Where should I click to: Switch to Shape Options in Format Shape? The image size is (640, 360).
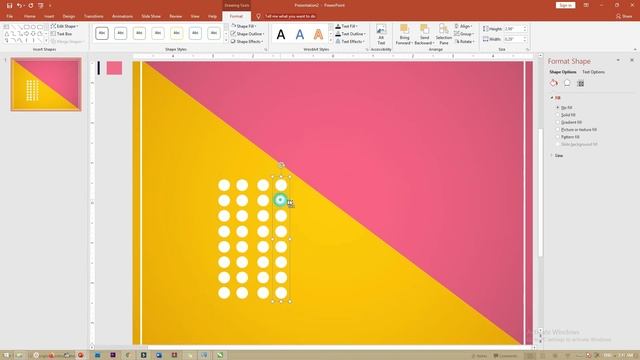coord(563,72)
